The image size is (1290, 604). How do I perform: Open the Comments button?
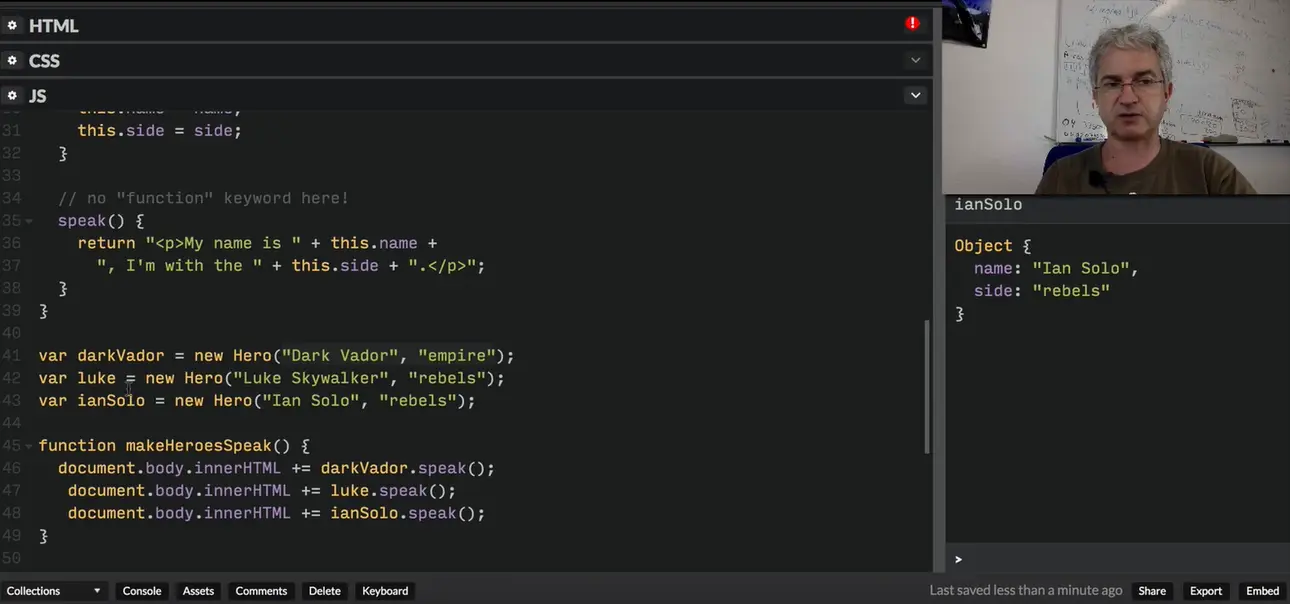pyautogui.click(x=261, y=591)
